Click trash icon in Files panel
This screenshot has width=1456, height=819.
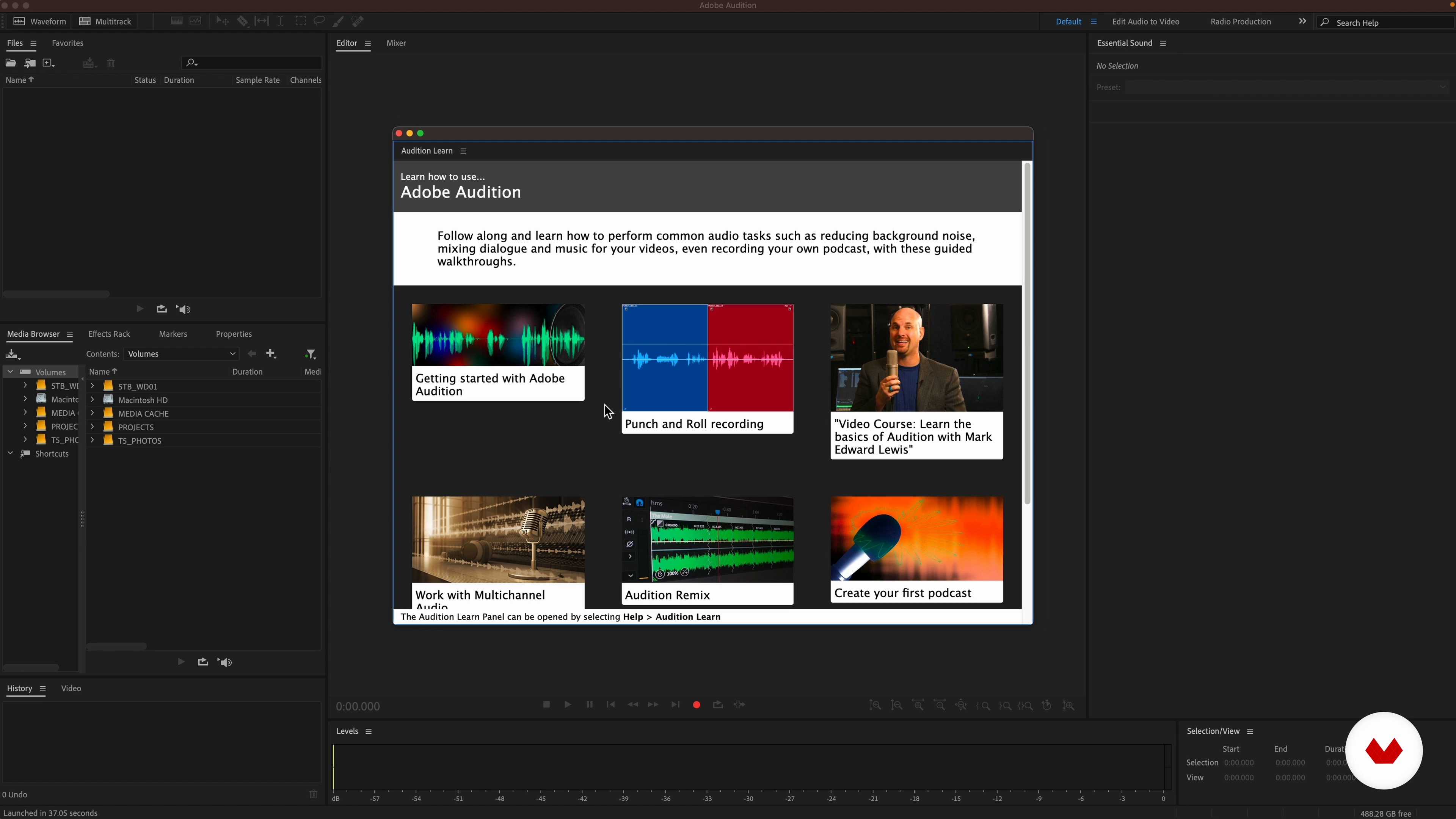(111, 63)
